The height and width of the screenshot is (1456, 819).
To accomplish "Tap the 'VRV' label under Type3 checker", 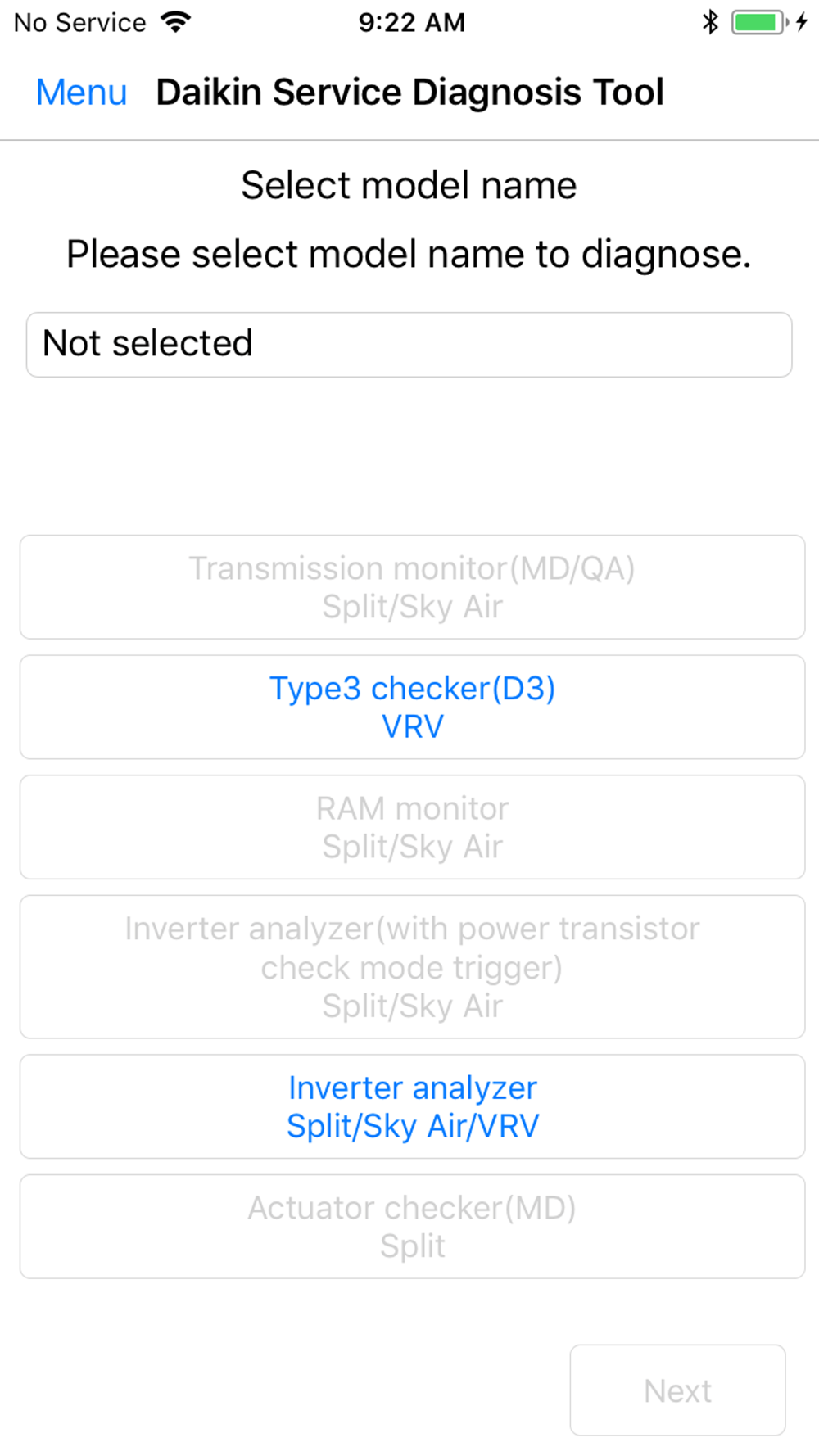I will (413, 726).
